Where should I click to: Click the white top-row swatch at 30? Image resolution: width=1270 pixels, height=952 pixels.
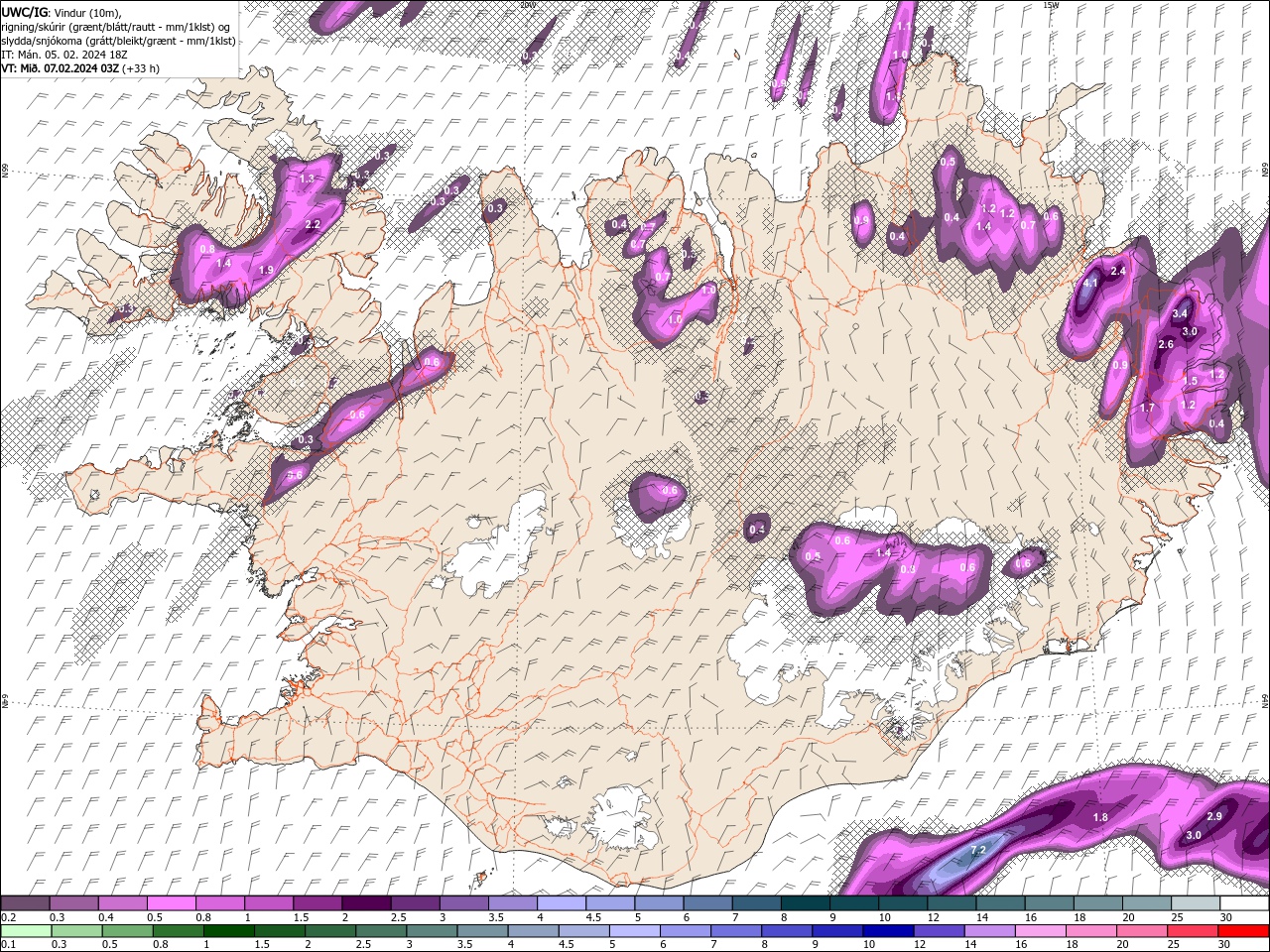(1244, 903)
